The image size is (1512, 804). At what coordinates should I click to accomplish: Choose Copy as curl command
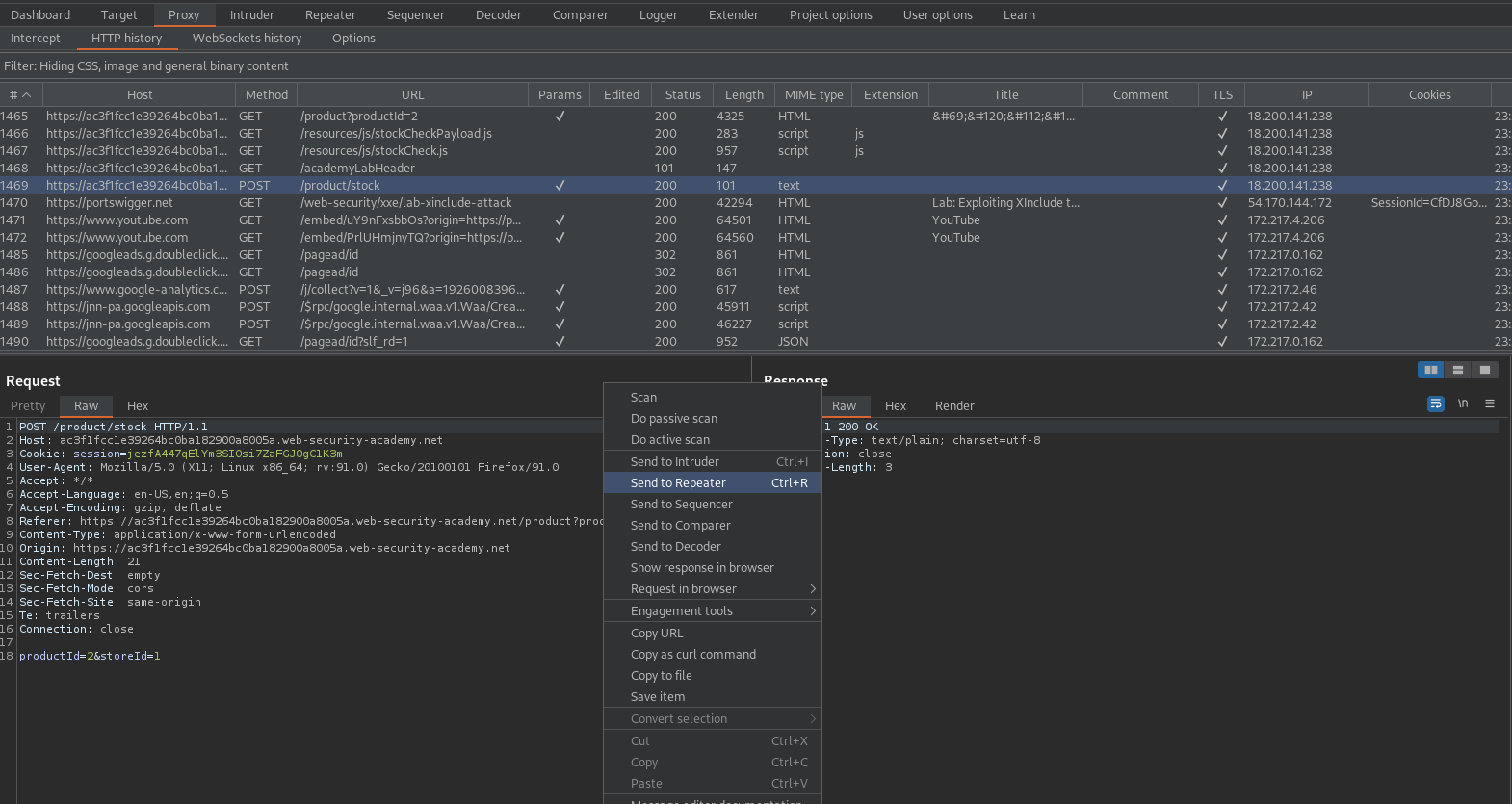click(713, 655)
